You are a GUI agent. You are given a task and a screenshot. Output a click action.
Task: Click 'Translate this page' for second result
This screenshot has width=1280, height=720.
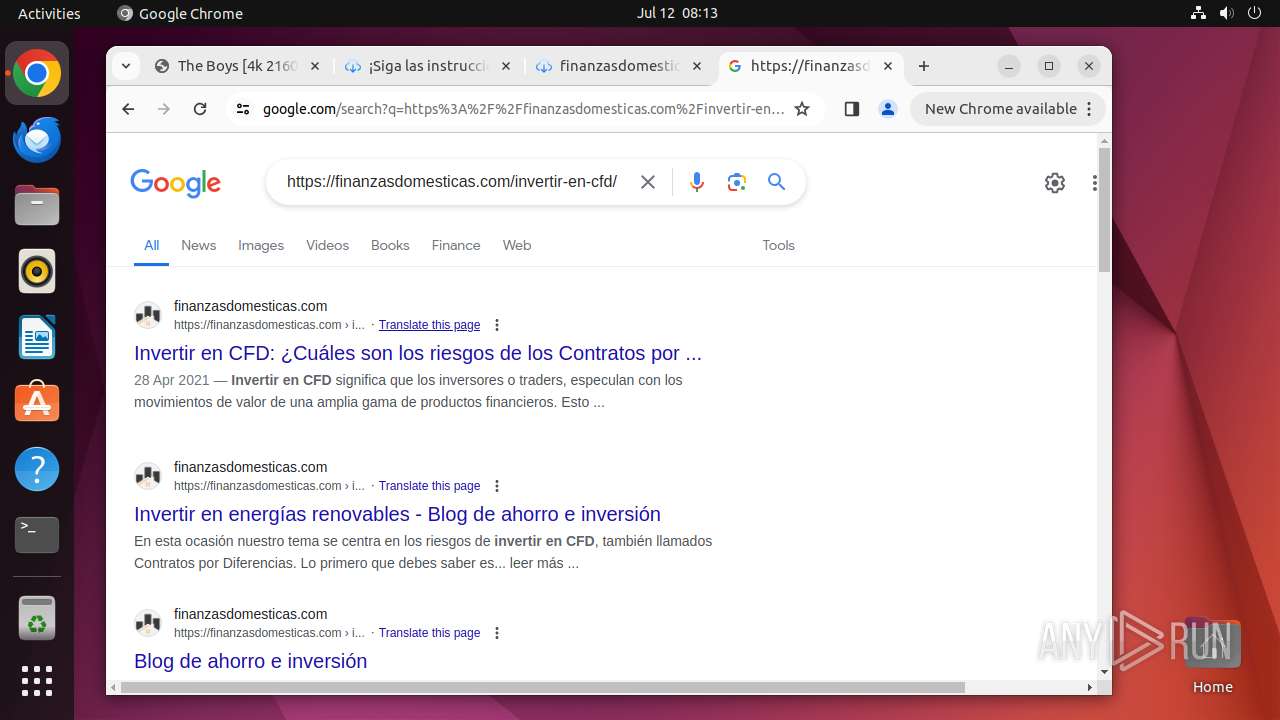click(x=429, y=486)
